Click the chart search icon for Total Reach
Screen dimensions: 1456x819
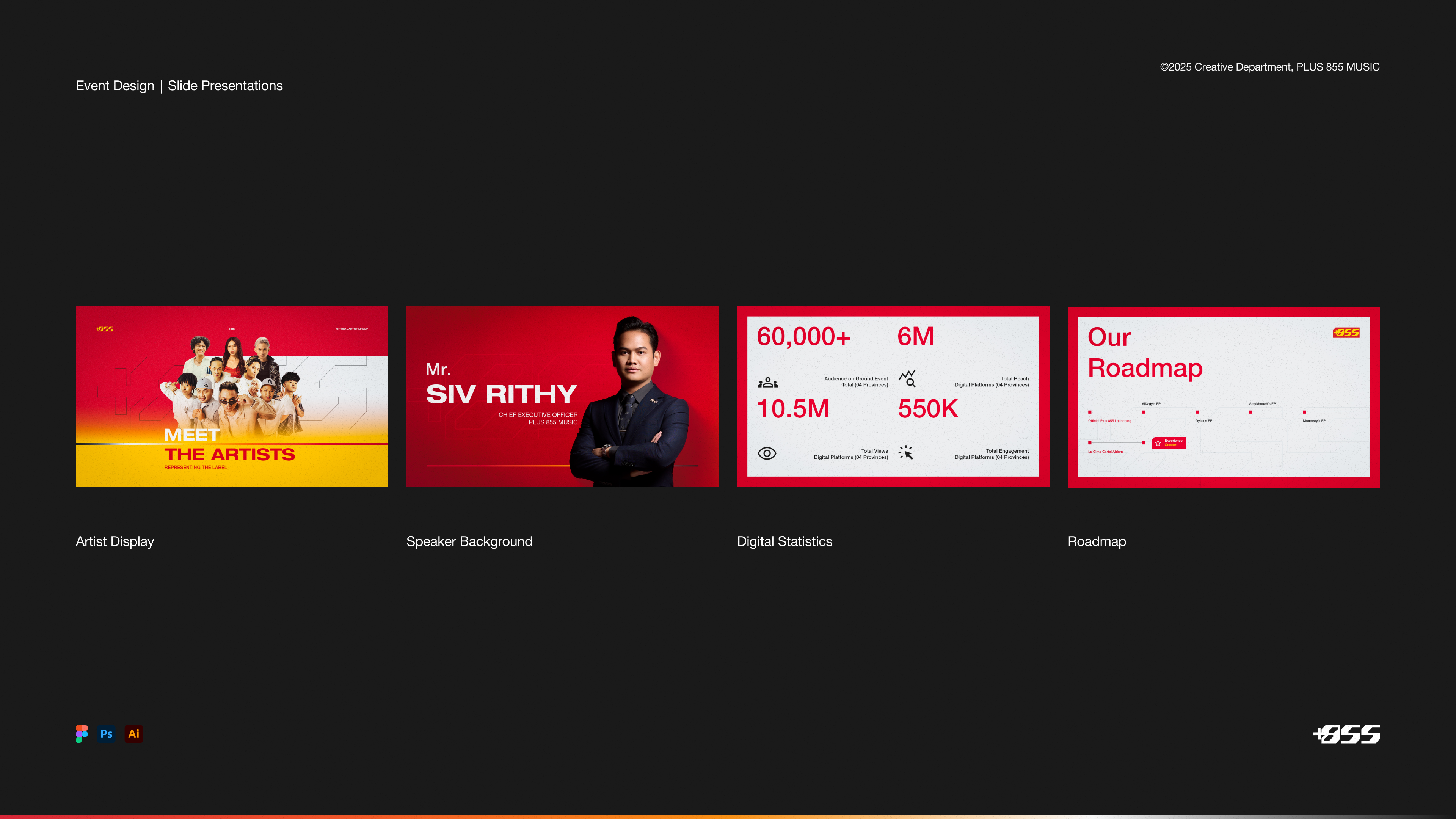click(907, 378)
